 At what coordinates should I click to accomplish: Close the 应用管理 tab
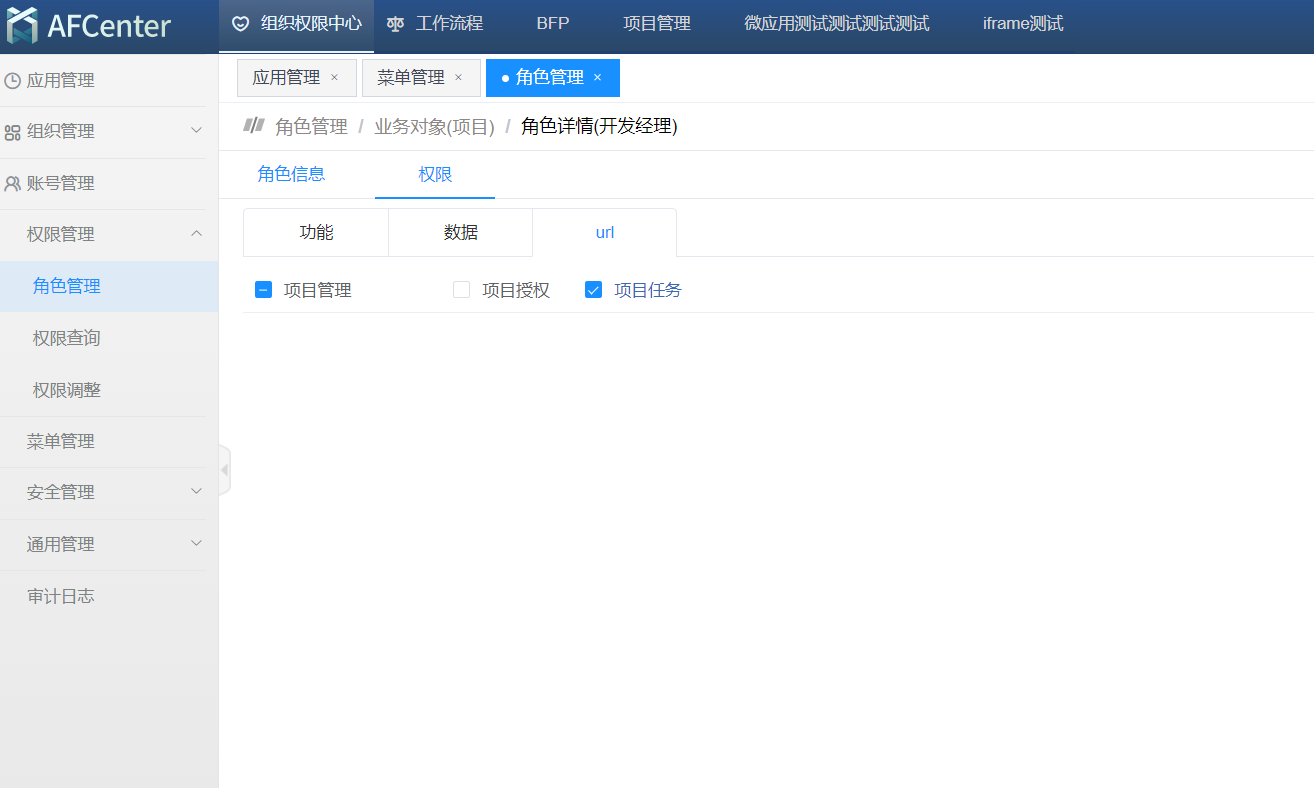(x=334, y=78)
